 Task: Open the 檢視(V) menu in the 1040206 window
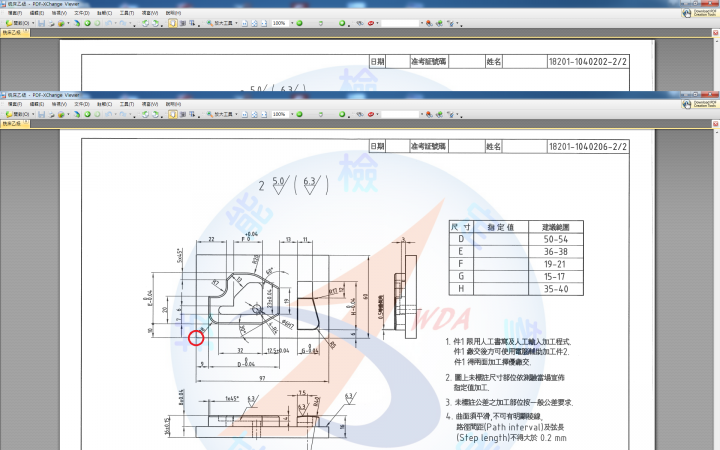59,104
